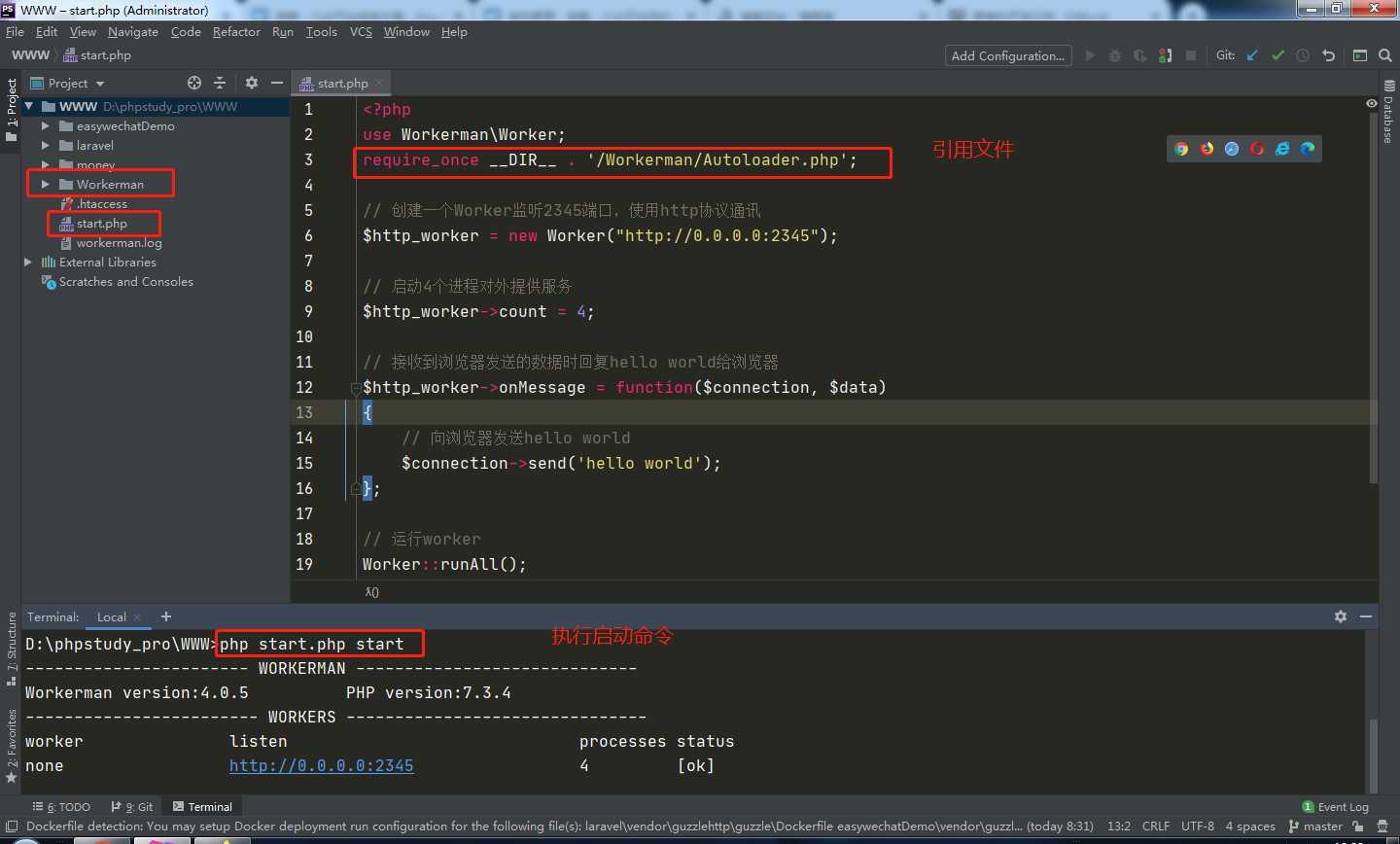Click the Listen for PHP Debug Connections icon
The width and height of the screenshot is (1400, 844).
tap(1165, 55)
